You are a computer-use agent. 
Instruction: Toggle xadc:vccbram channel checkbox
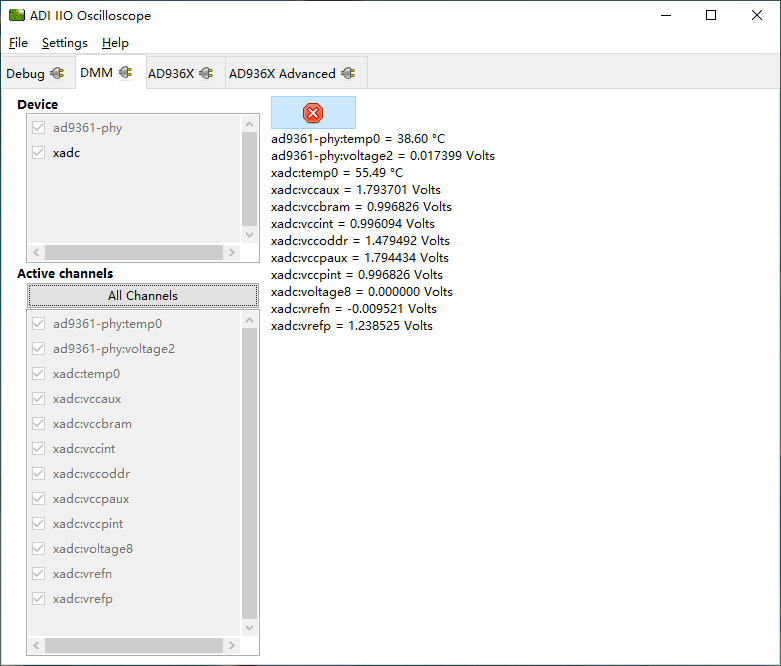[38, 423]
